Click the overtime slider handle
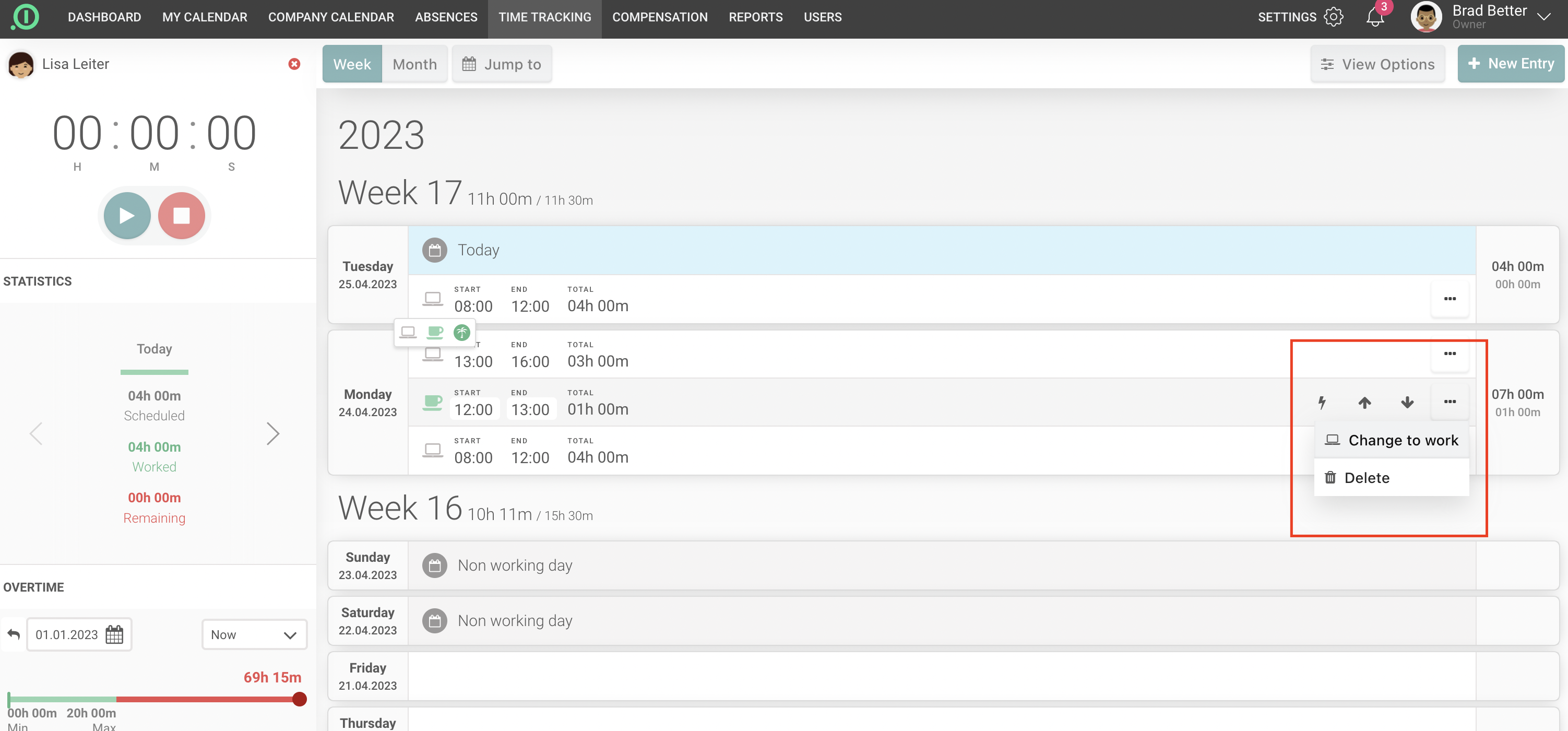 [x=299, y=699]
